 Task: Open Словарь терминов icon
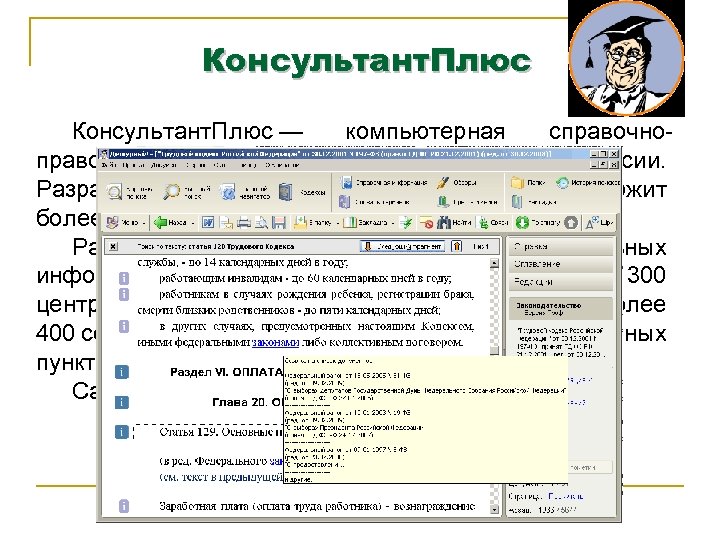(344, 201)
